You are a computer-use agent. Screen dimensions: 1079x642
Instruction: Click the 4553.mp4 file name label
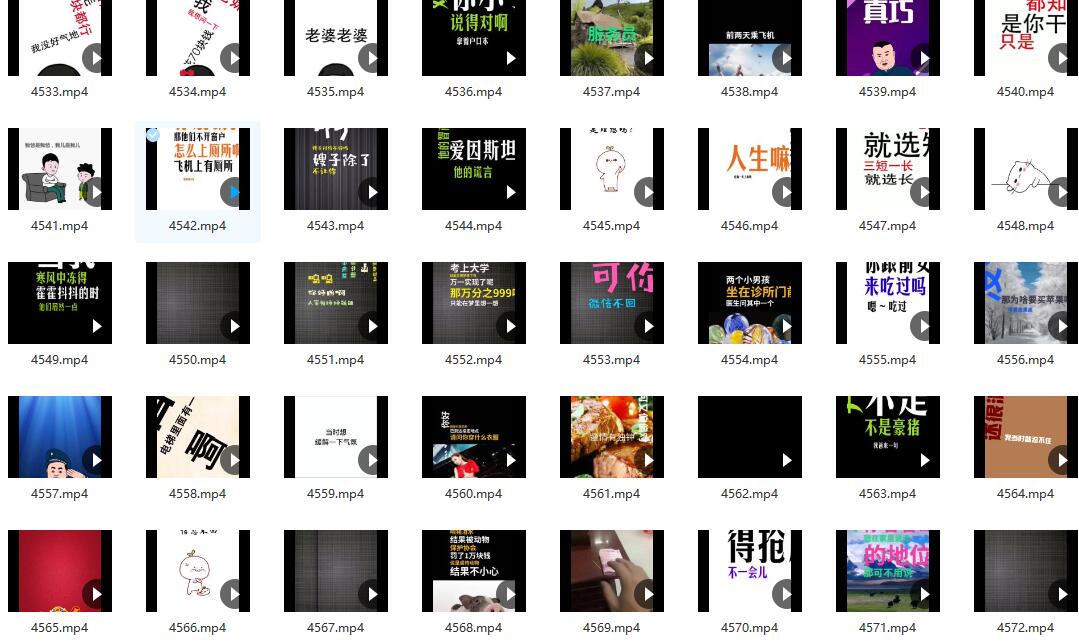(611, 360)
